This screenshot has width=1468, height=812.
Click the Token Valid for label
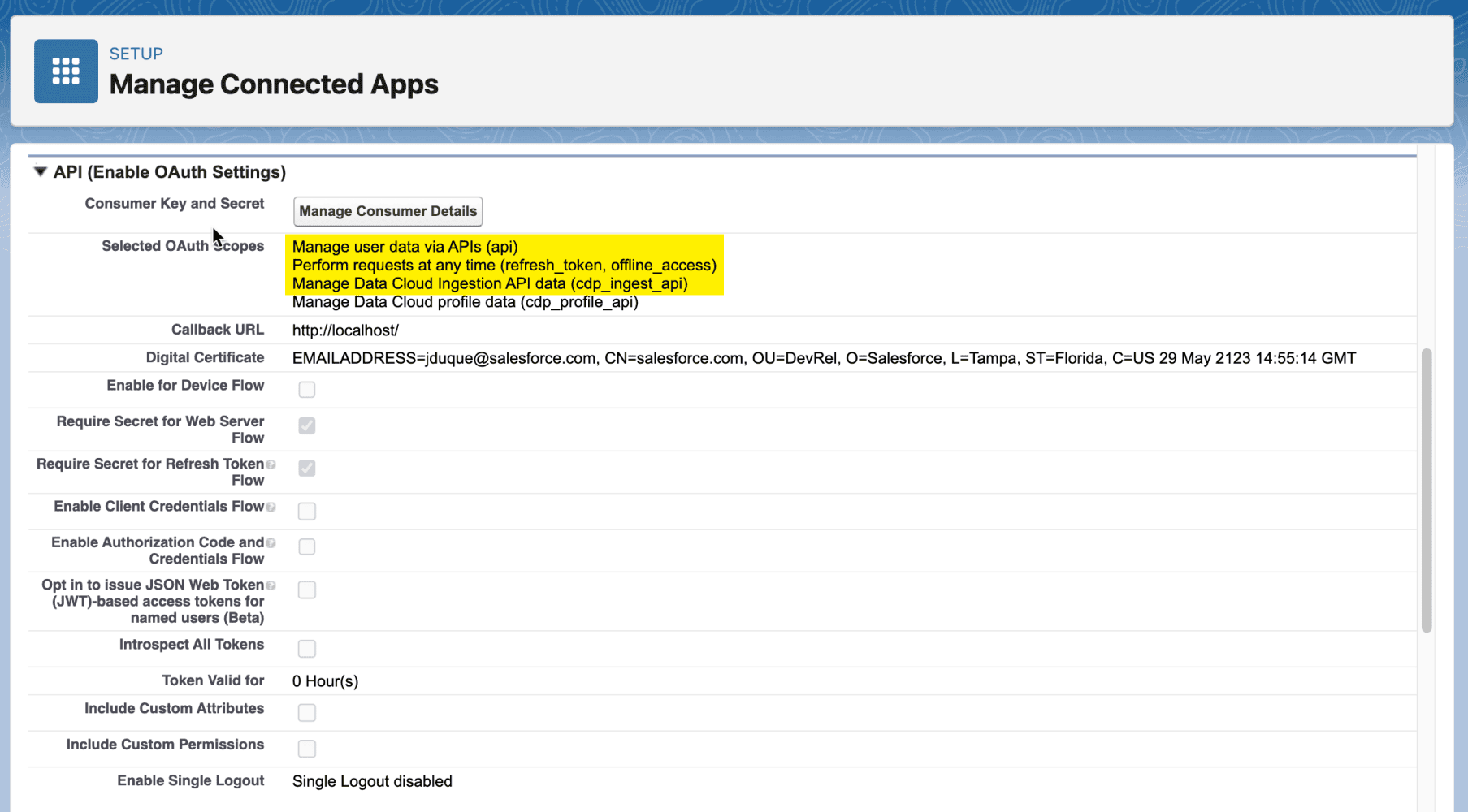point(213,680)
